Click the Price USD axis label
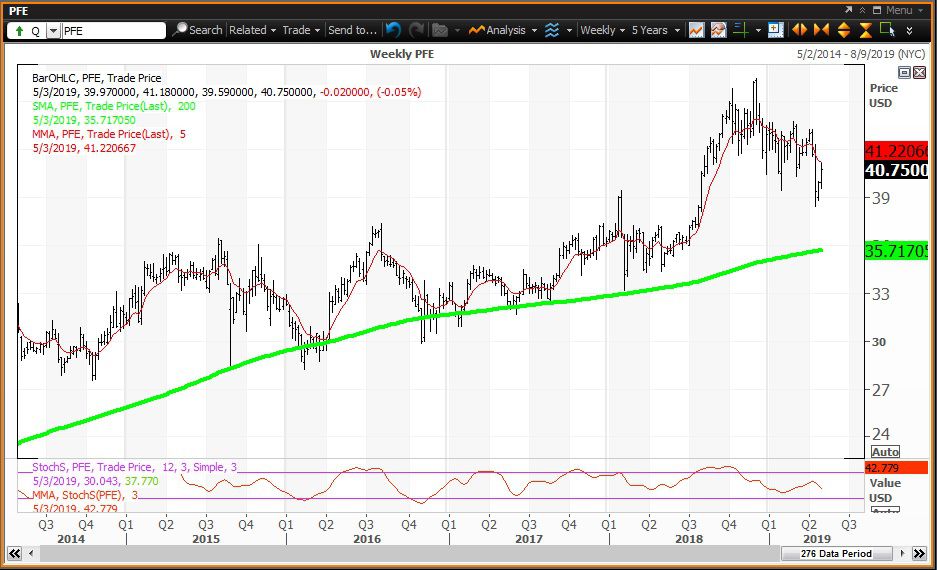Image resolution: width=937 pixels, height=570 pixels. tap(883, 95)
